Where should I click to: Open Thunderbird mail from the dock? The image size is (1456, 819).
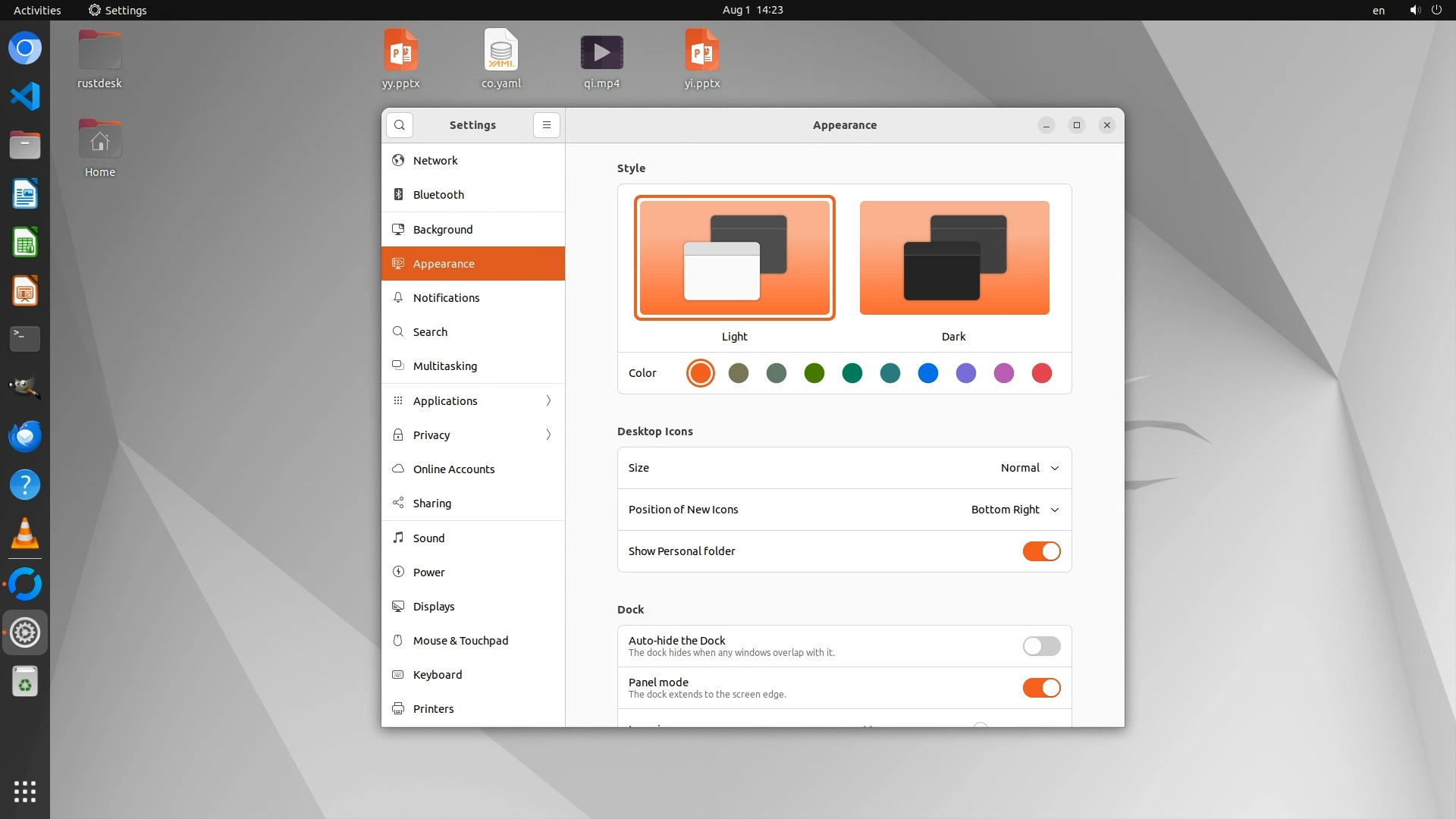(25, 436)
